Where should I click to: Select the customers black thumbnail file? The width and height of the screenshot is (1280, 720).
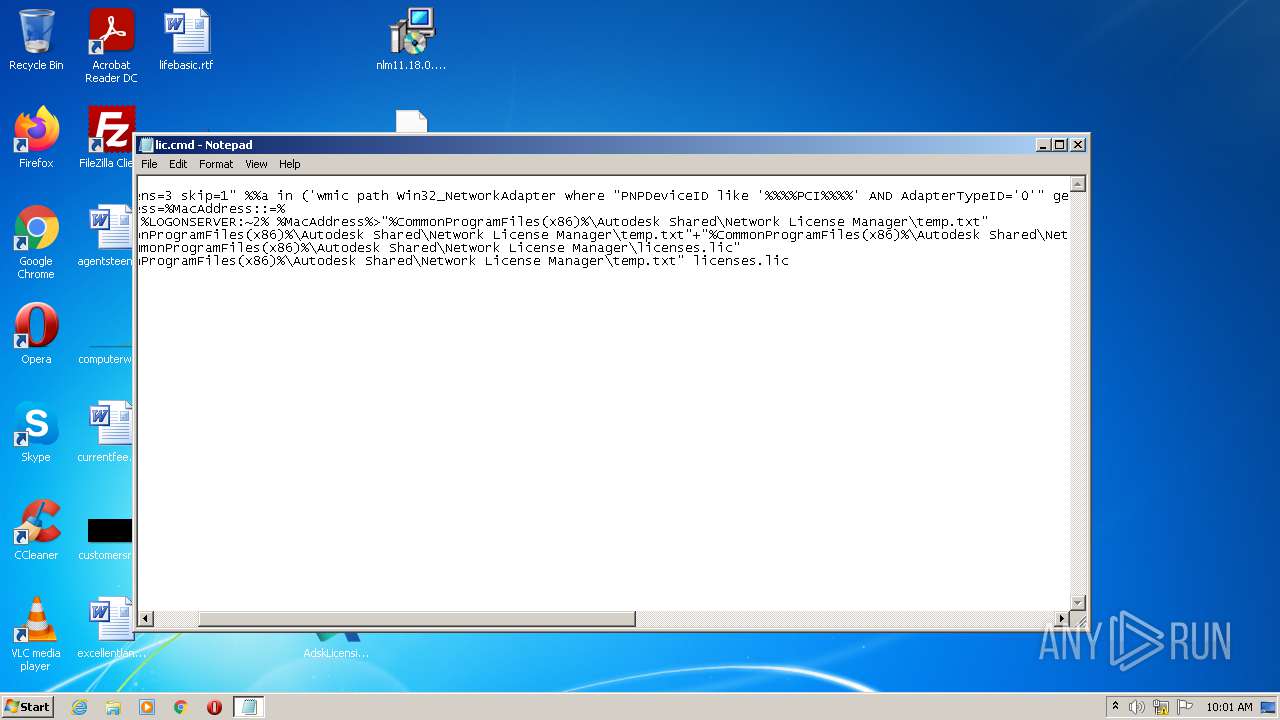tap(108, 538)
